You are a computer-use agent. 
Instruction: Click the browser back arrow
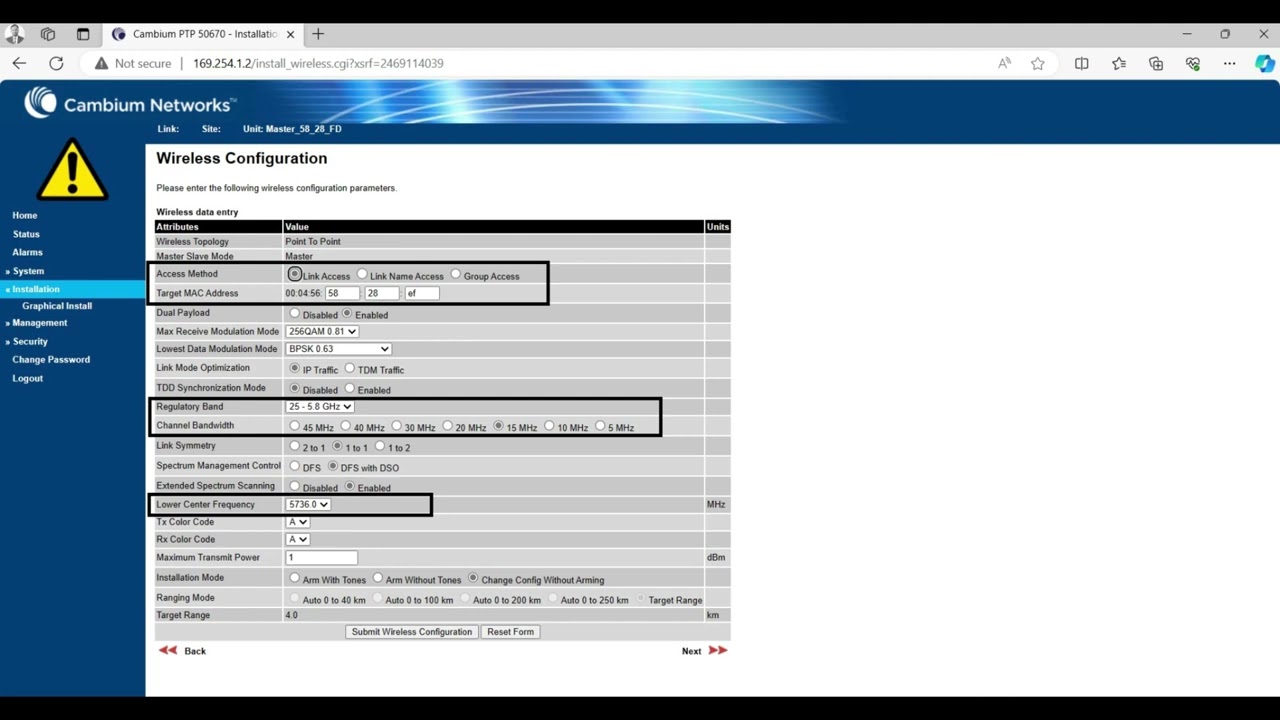tap(19, 63)
